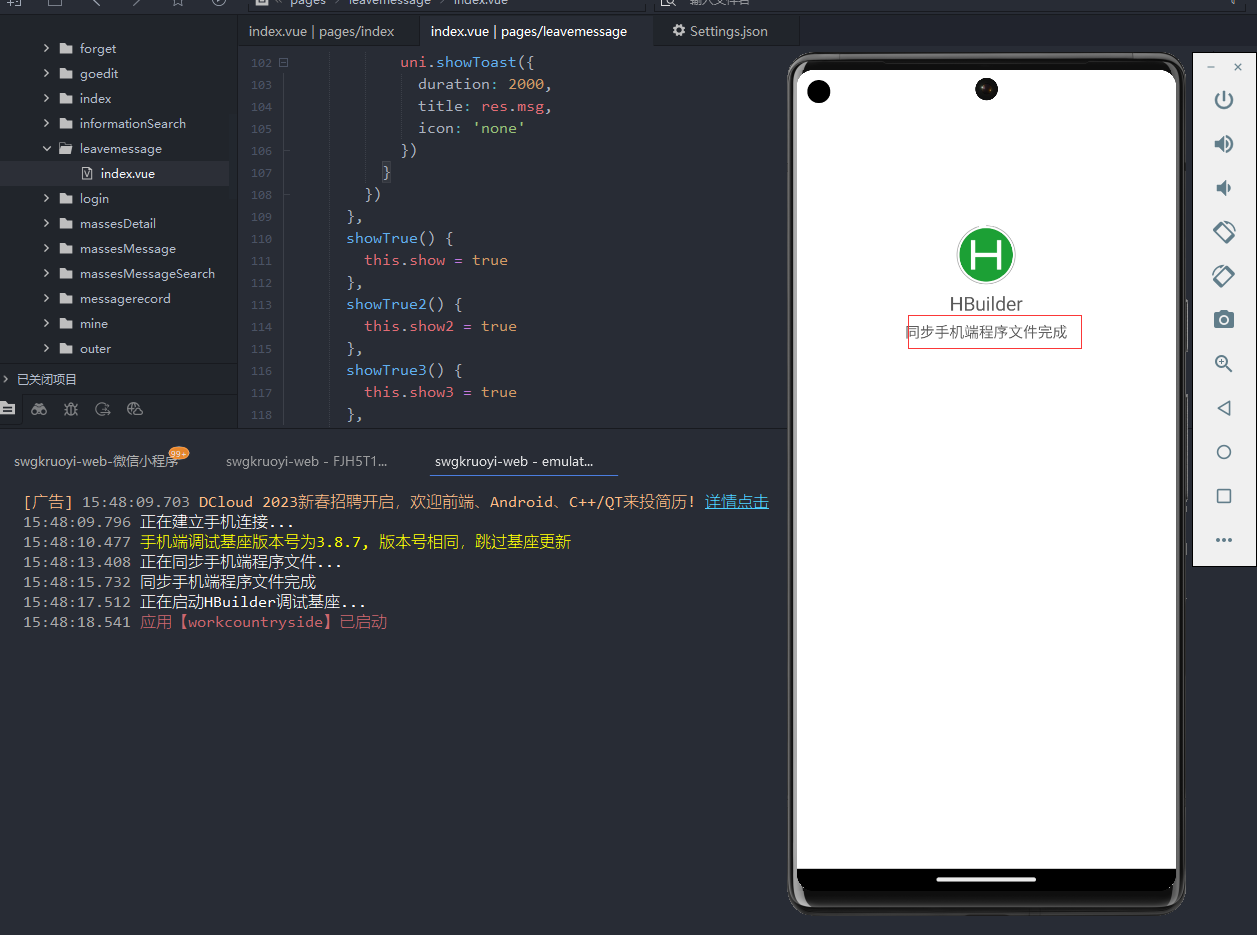Open the binoculars search panel icon

[x=39, y=409]
